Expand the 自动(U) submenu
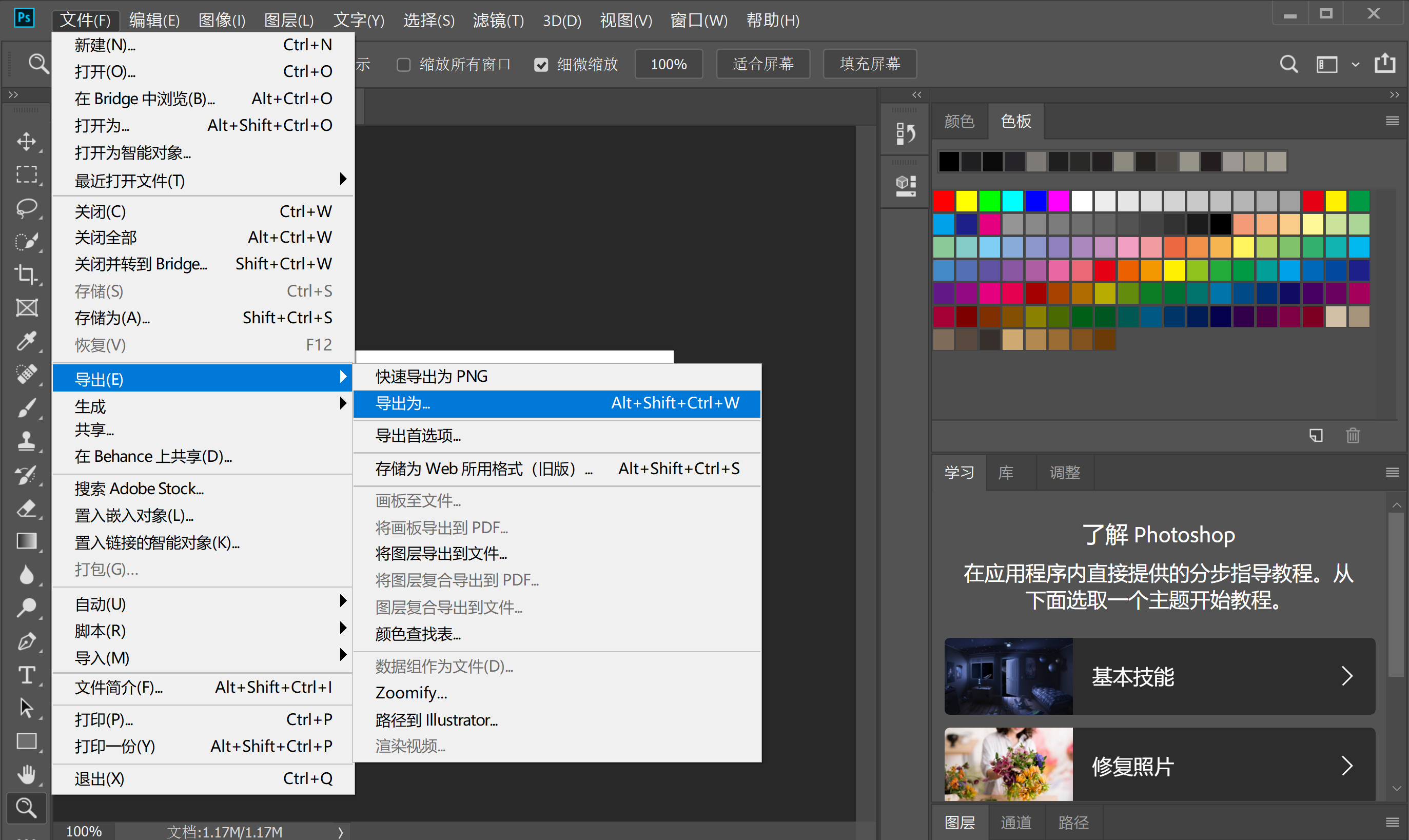The image size is (1409, 840). [x=203, y=604]
